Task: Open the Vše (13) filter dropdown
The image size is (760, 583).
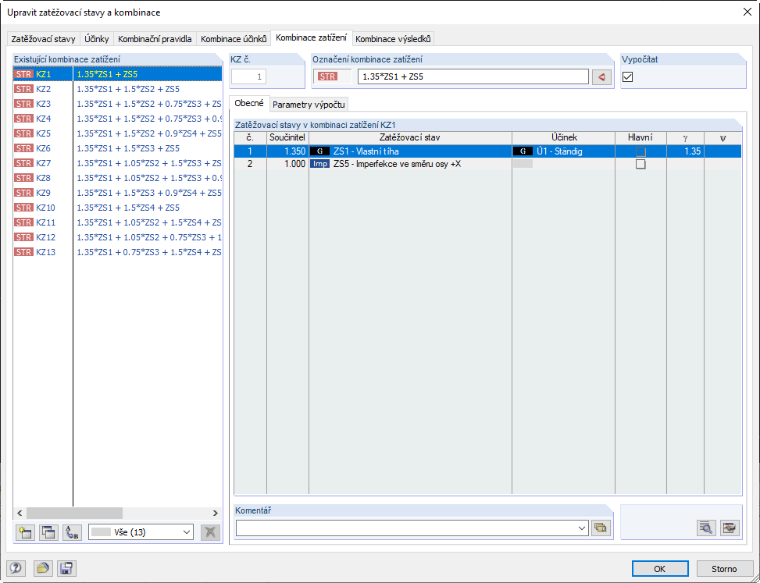Action: pyautogui.click(x=141, y=532)
